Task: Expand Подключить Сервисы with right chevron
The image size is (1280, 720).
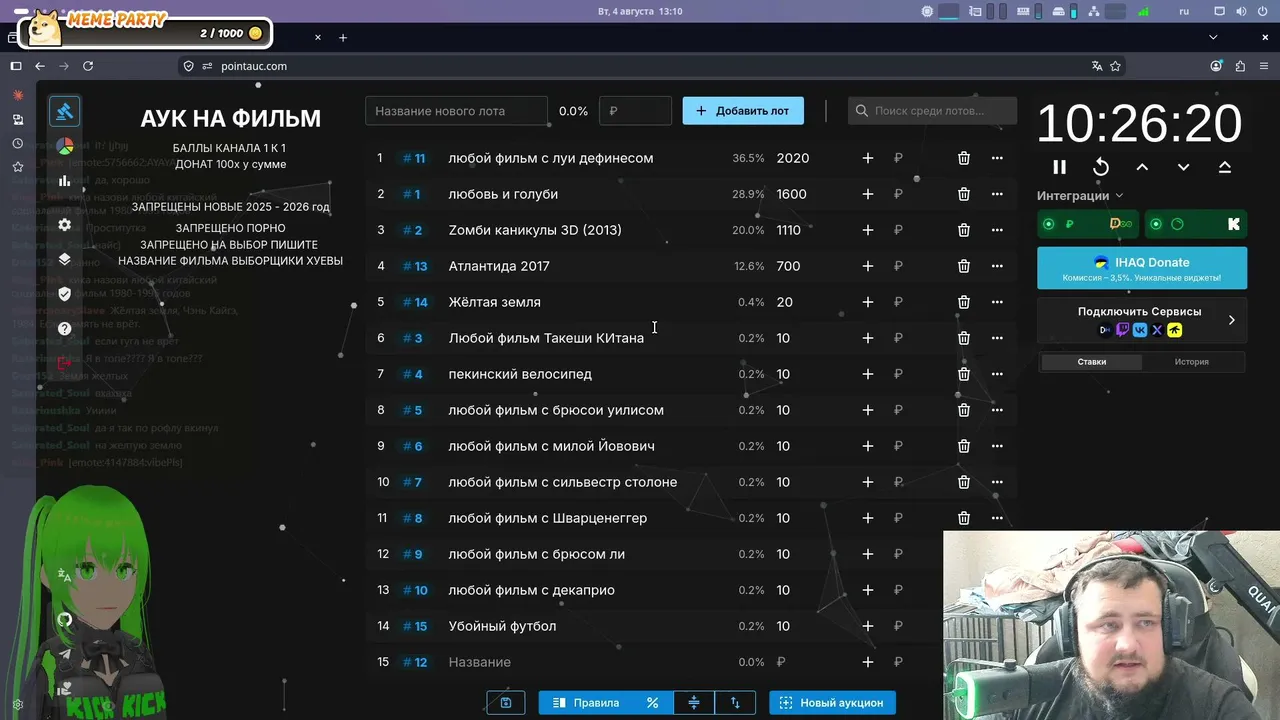Action: tap(1231, 320)
